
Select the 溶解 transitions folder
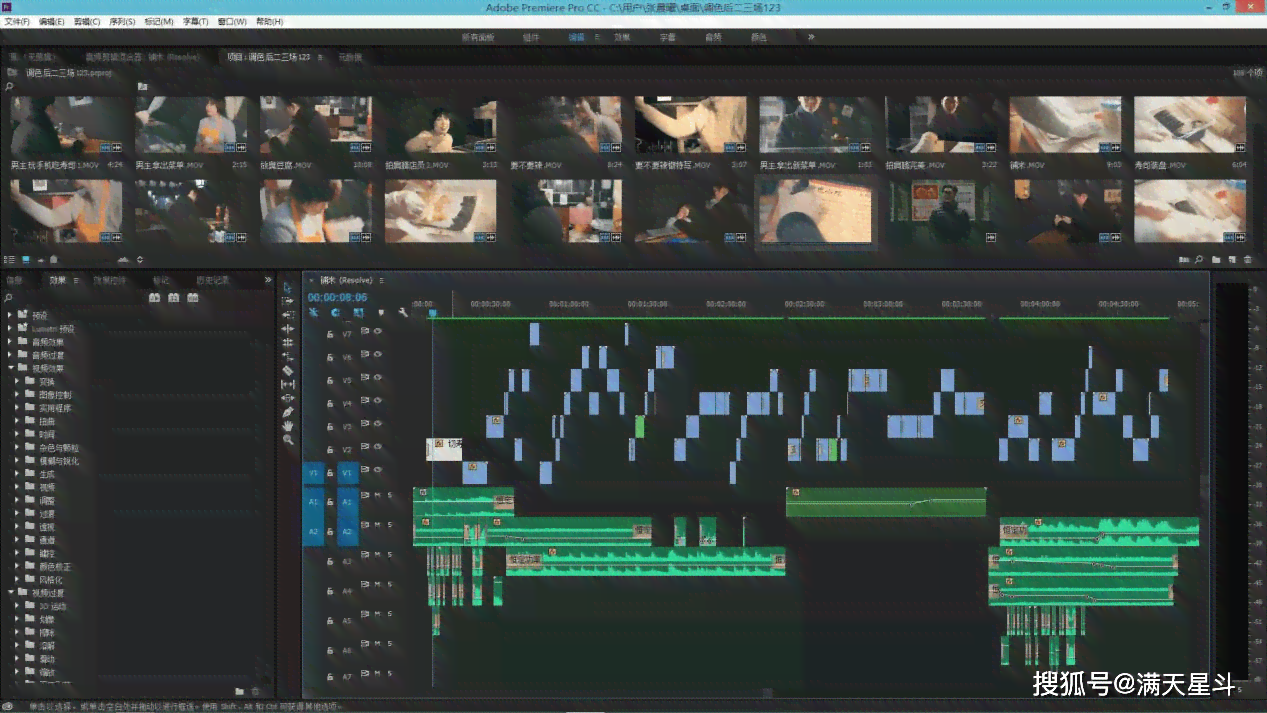point(46,646)
